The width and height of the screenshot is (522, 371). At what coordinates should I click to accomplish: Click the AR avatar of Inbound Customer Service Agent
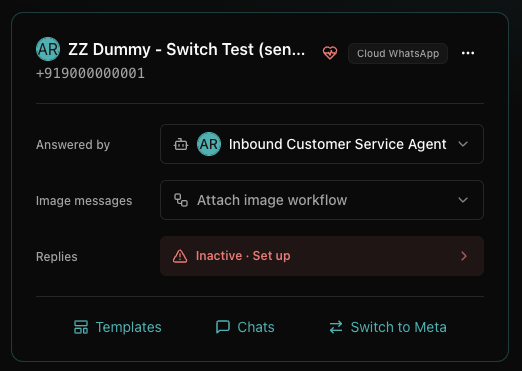click(209, 144)
